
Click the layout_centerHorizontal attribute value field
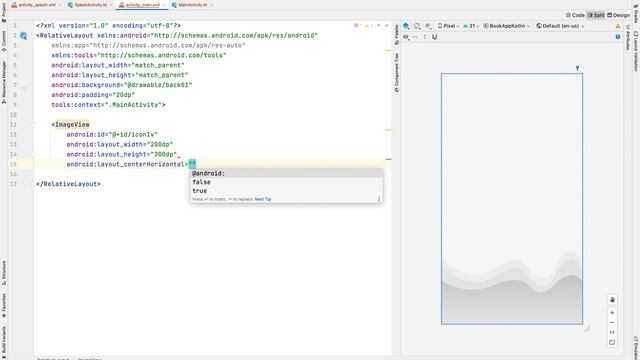tap(192, 164)
